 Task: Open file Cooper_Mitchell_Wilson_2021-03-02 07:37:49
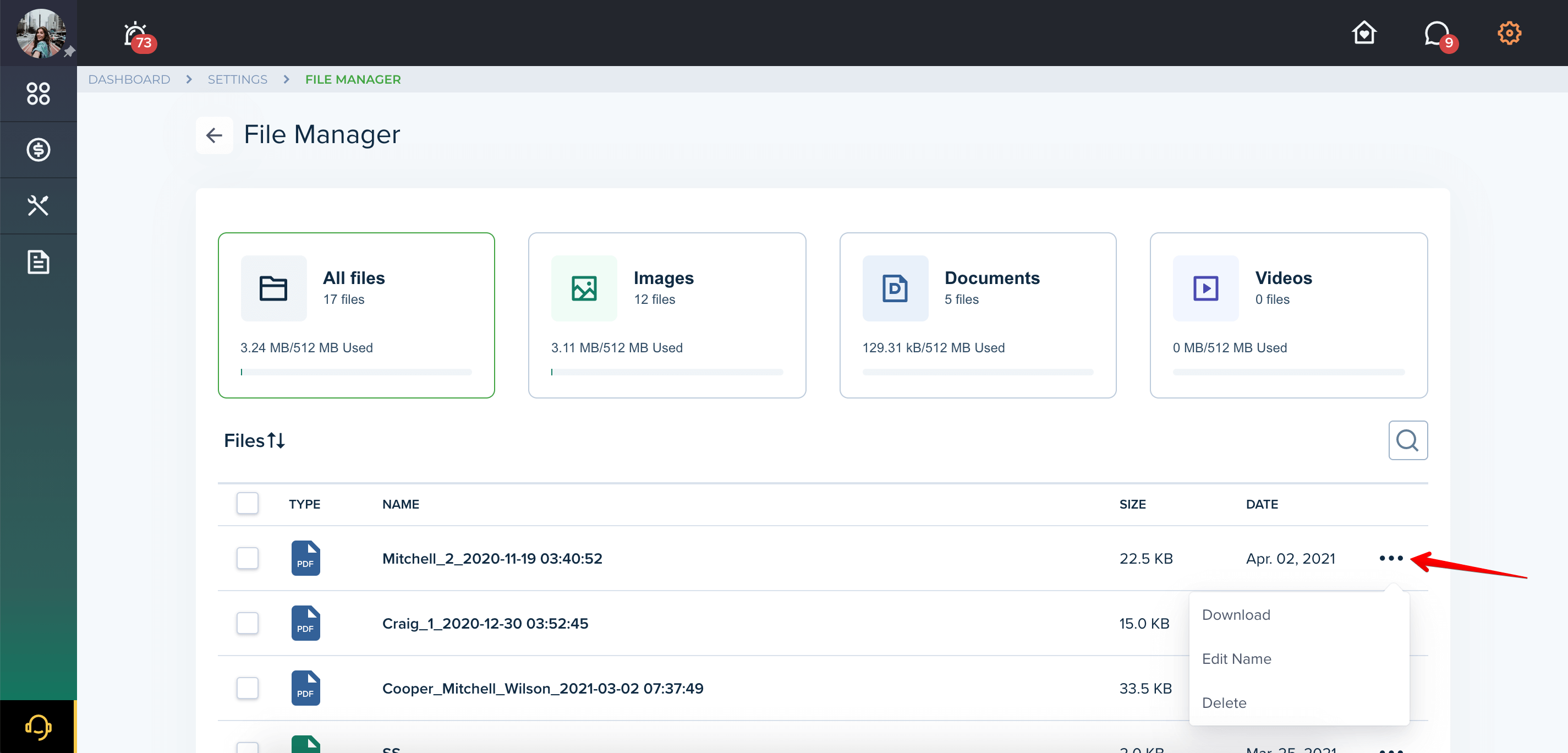(542, 689)
